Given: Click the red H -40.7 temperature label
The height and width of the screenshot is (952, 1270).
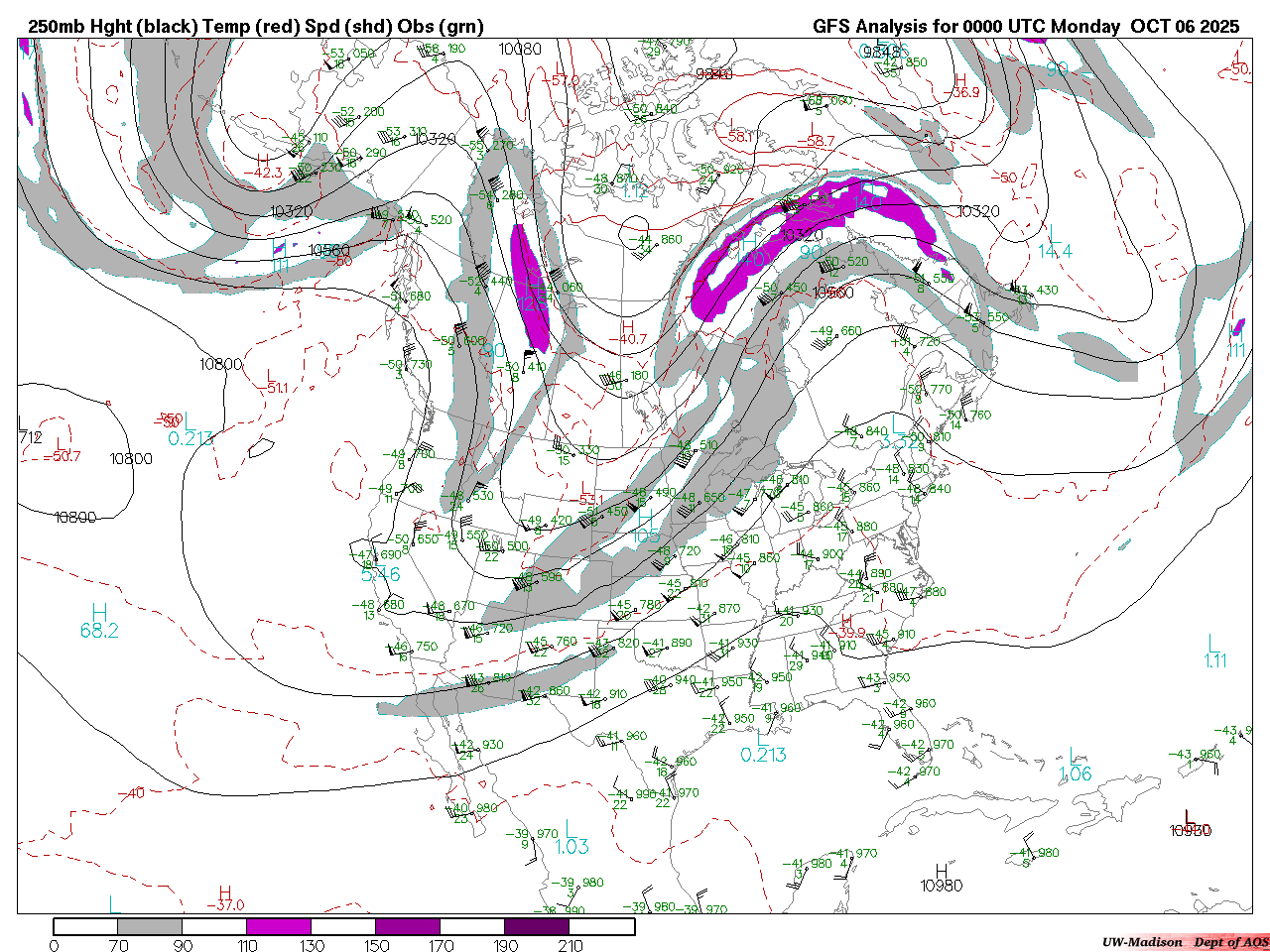Looking at the screenshot, I should [627, 333].
